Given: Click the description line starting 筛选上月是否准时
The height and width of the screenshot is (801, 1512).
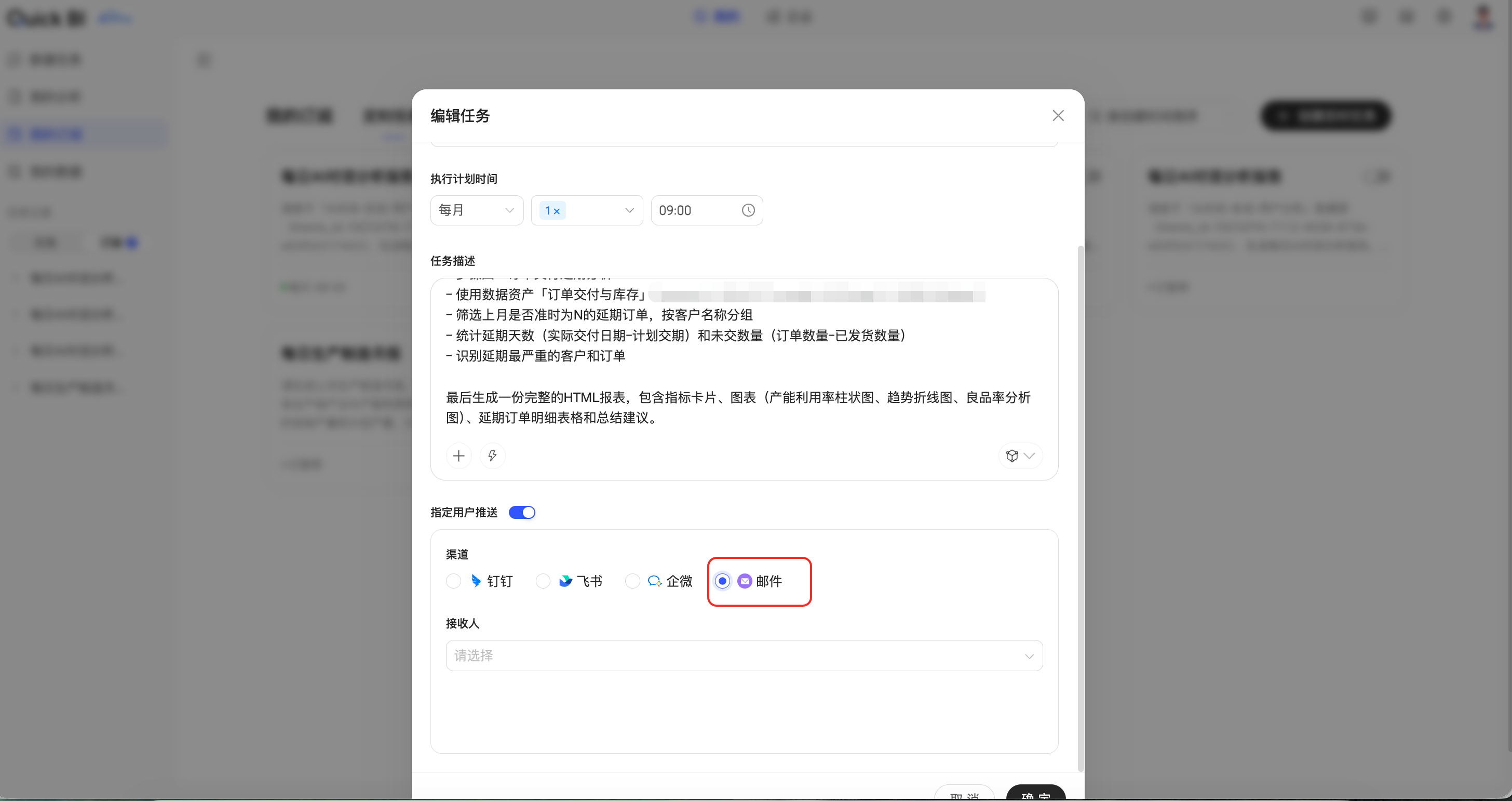Looking at the screenshot, I should tap(599, 315).
